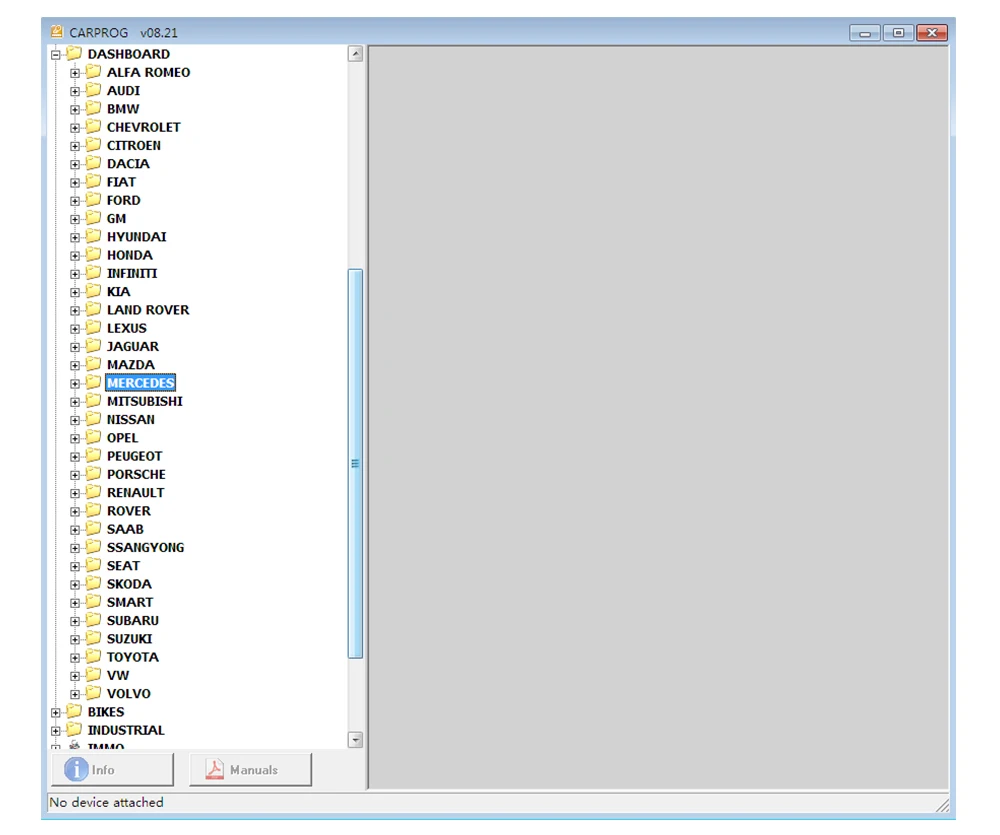Click the CARPROG title bar app icon
1000x835 pixels.
coord(57,31)
